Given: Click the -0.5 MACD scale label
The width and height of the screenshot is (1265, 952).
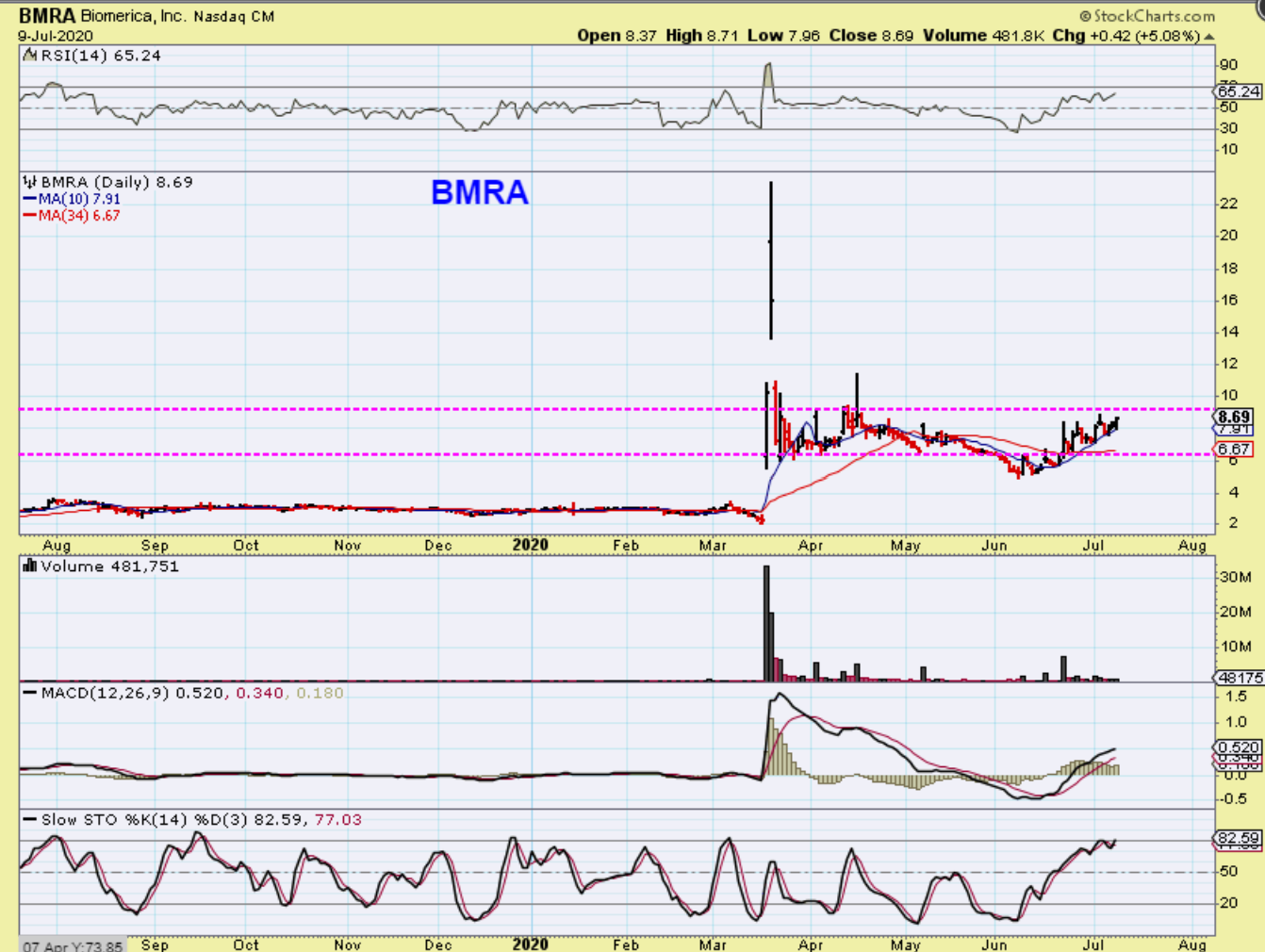Looking at the screenshot, I should click(1233, 798).
